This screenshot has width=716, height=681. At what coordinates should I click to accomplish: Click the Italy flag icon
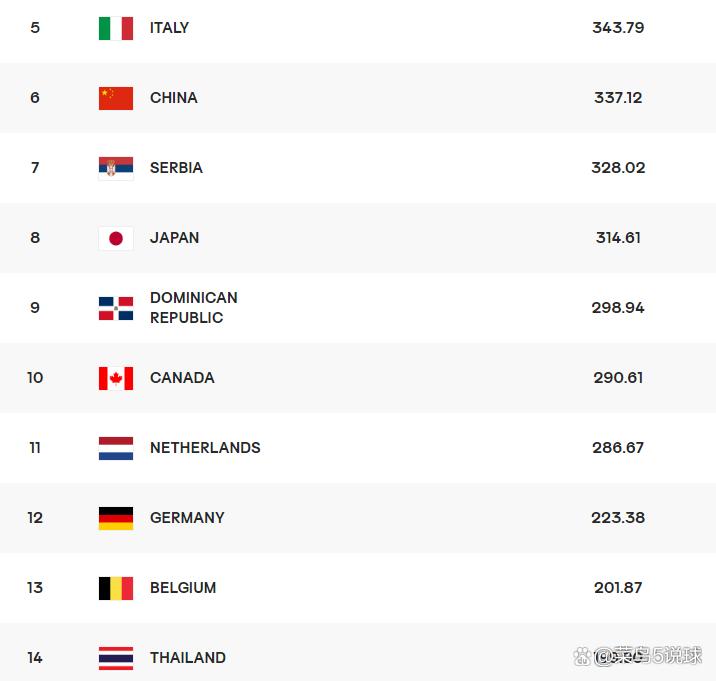coord(116,28)
